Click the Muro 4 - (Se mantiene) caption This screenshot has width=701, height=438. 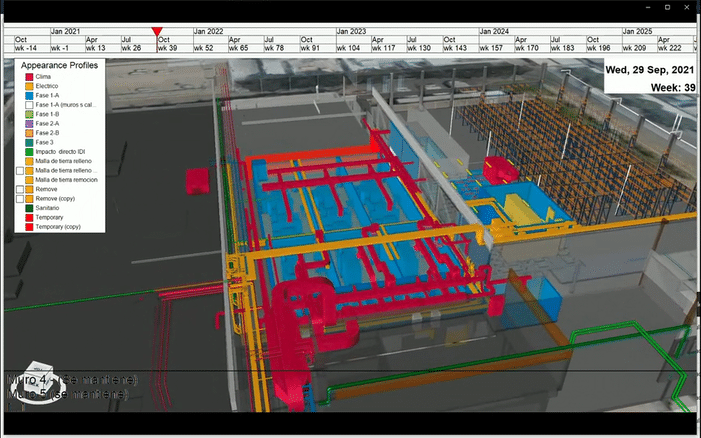point(72,380)
